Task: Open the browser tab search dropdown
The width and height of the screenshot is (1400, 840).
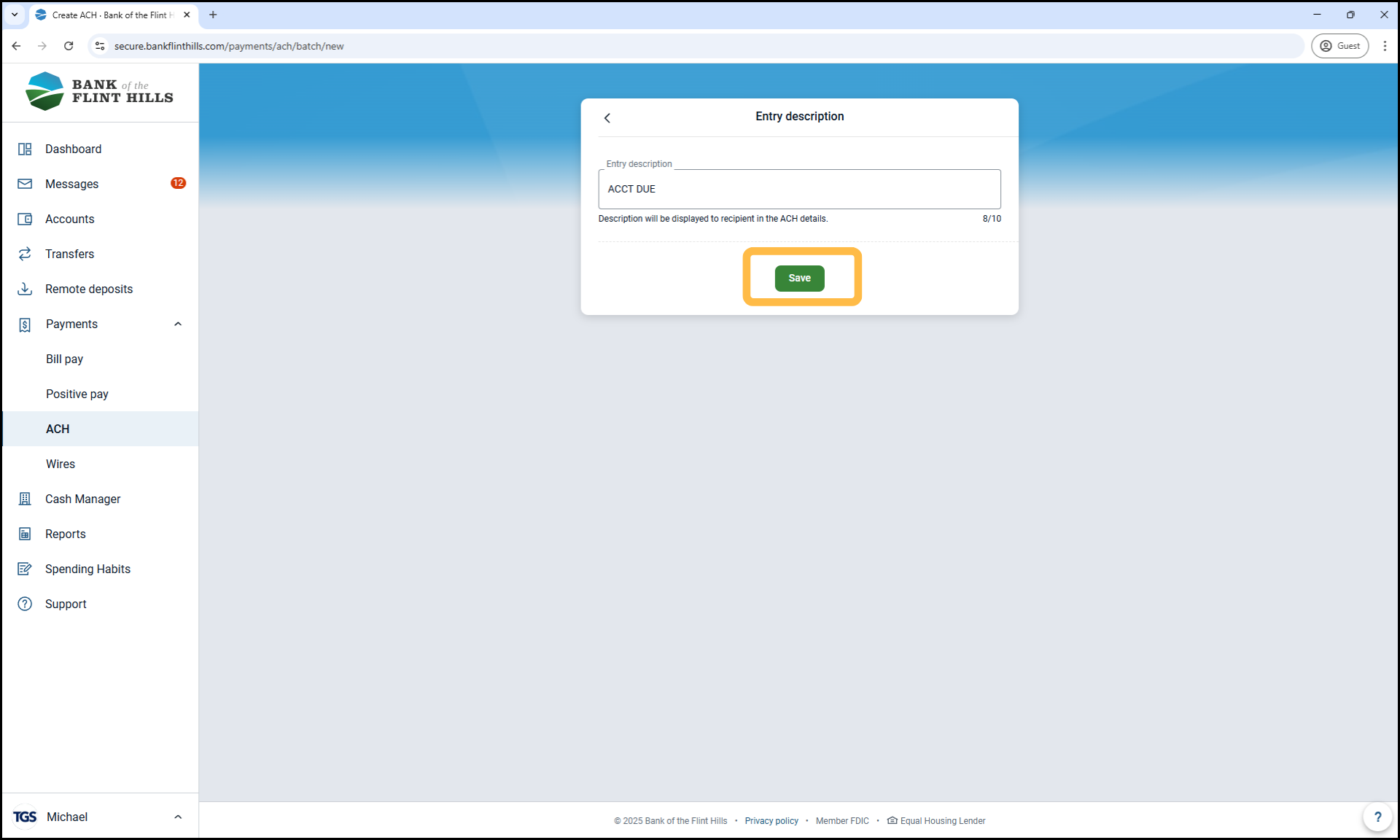Action: pyautogui.click(x=15, y=15)
